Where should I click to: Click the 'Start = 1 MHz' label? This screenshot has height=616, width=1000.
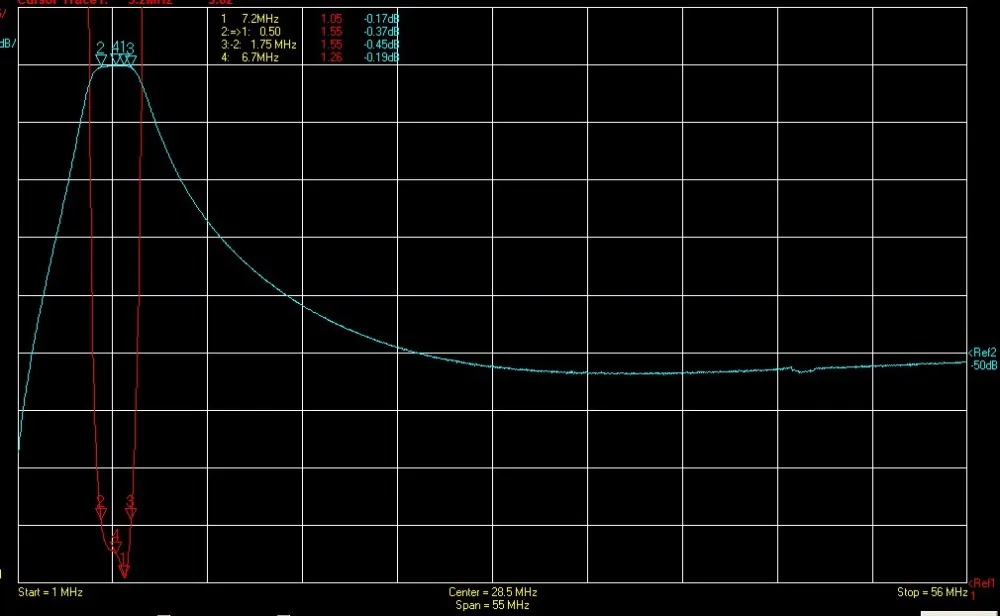click(50, 592)
